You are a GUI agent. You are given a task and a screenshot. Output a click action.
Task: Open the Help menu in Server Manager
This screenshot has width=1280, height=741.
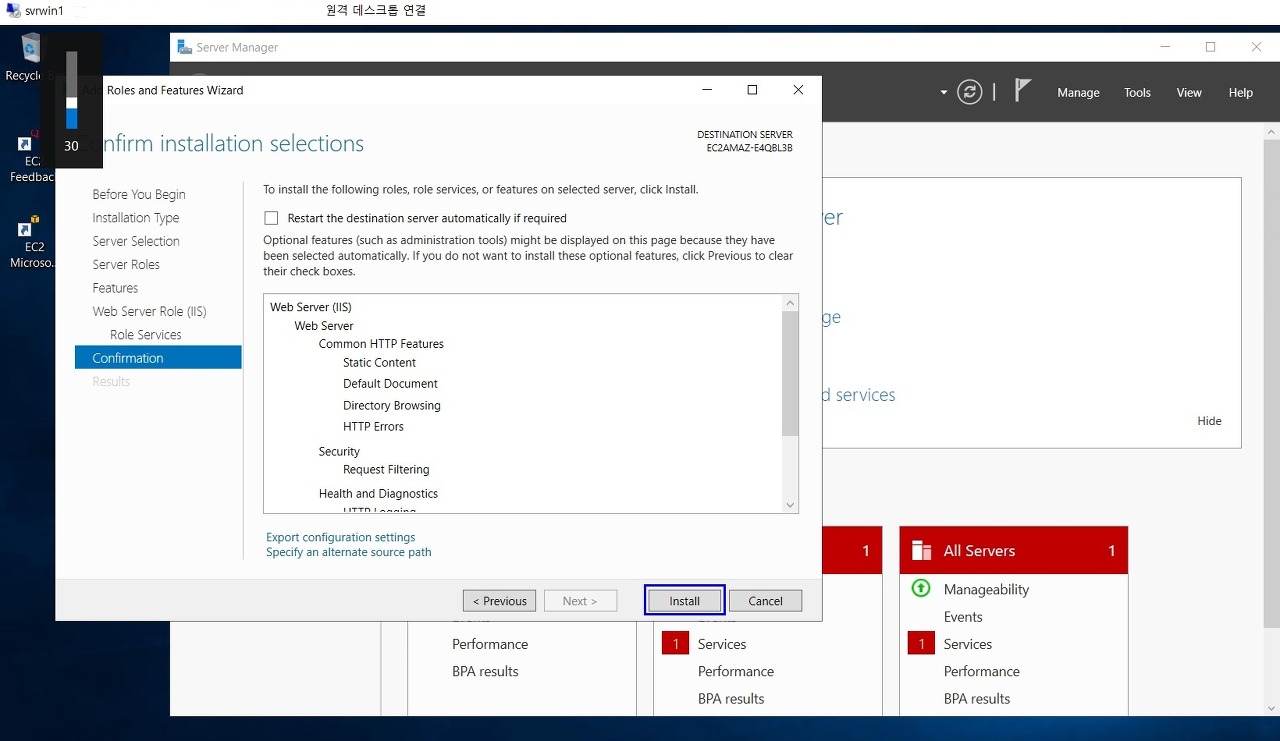pyautogui.click(x=1241, y=93)
